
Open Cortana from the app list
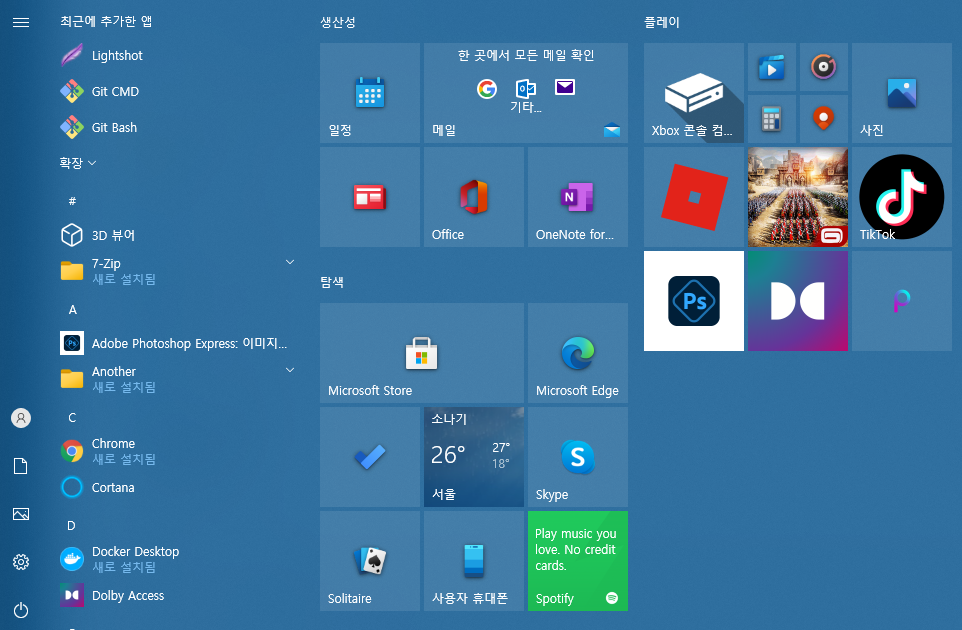[x=178, y=487]
